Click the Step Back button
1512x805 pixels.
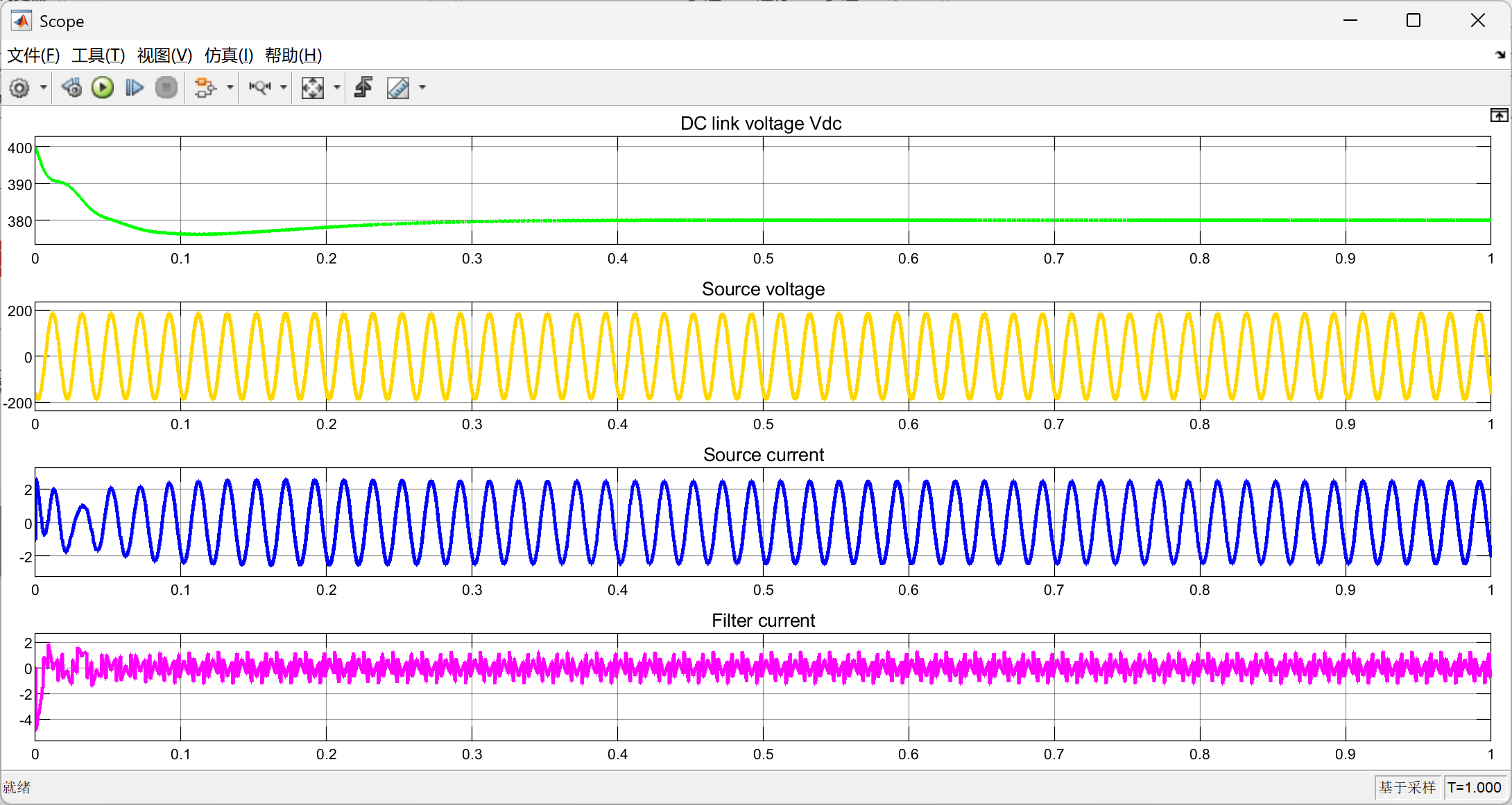71,88
